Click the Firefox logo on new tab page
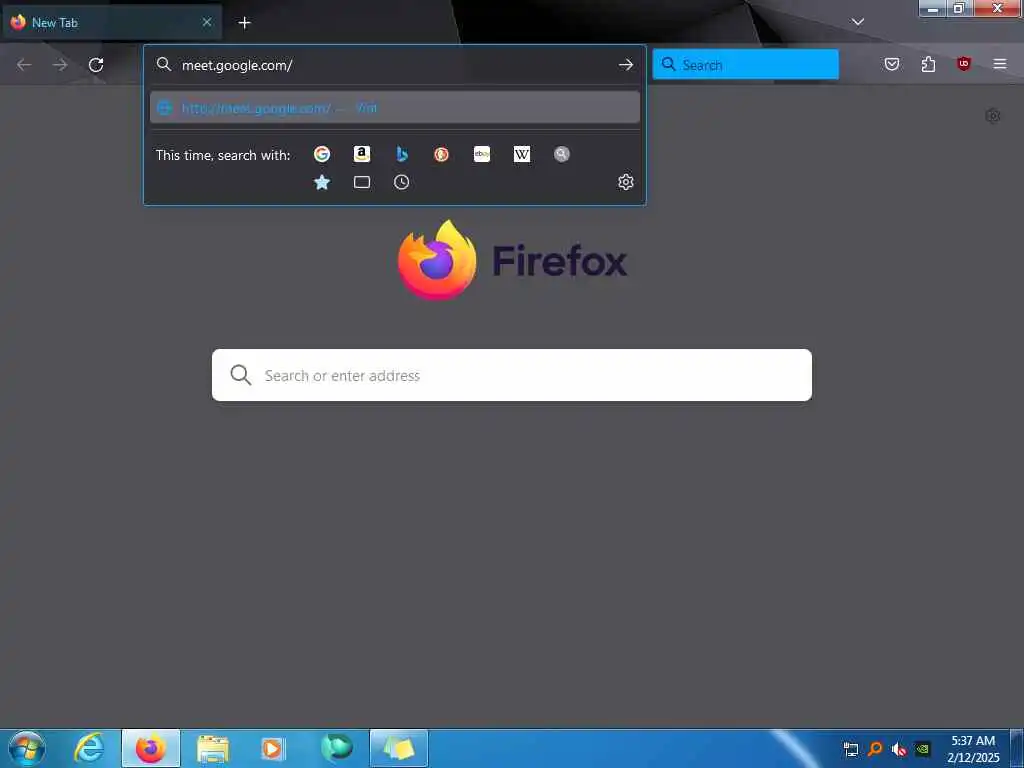Viewport: 1024px width, 768px height. [x=513, y=260]
